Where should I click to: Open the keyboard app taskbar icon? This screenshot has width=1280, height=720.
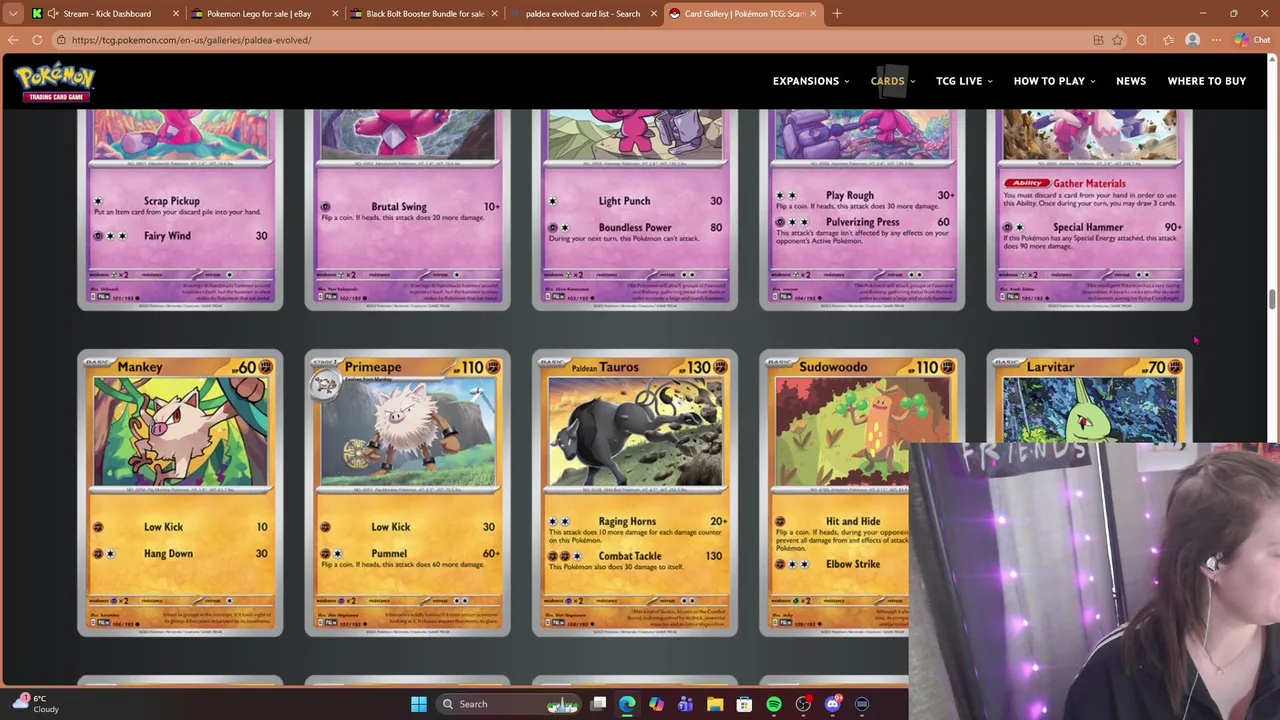[x=862, y=704]
